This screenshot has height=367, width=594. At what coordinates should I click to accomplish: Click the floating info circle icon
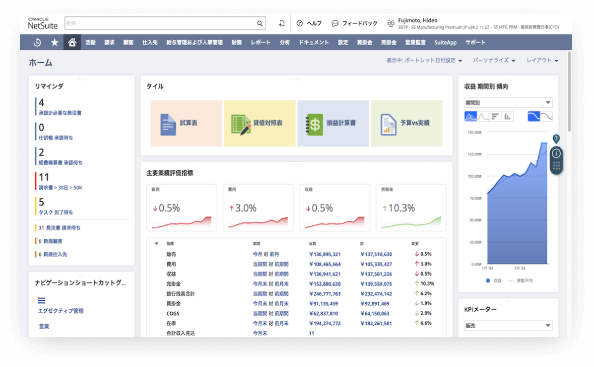click(556, 153)
